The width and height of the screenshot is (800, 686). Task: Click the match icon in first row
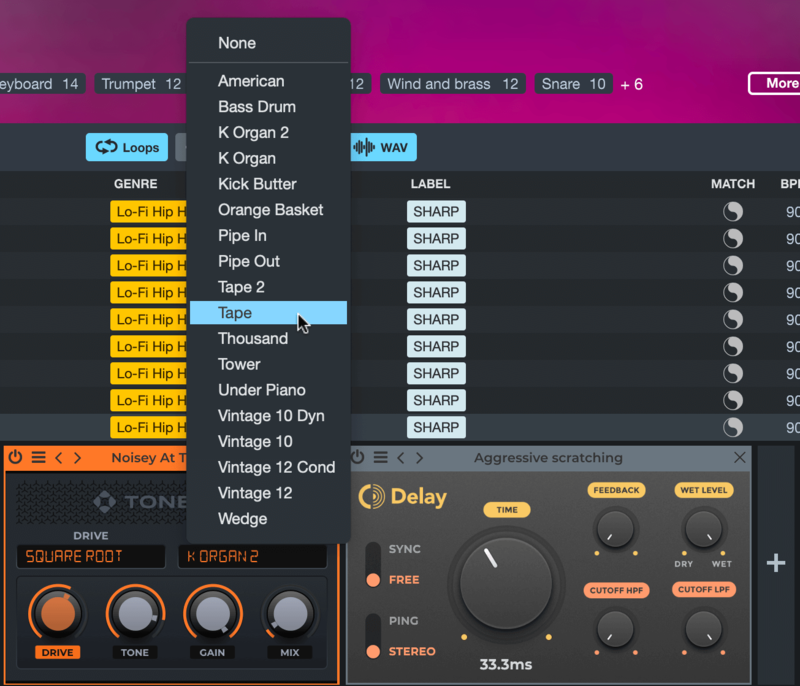733,212
